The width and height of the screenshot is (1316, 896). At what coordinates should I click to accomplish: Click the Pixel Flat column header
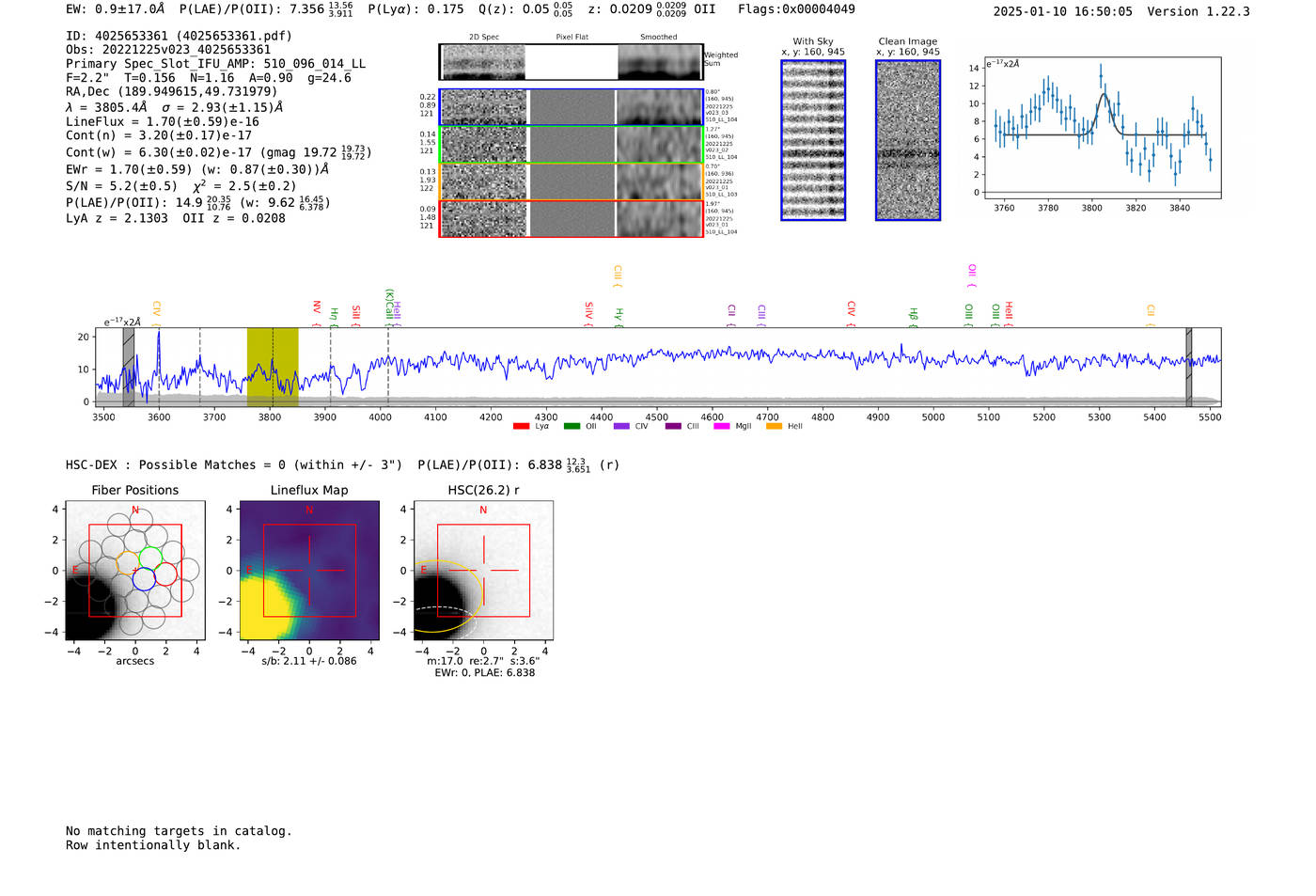pos(572,38)
